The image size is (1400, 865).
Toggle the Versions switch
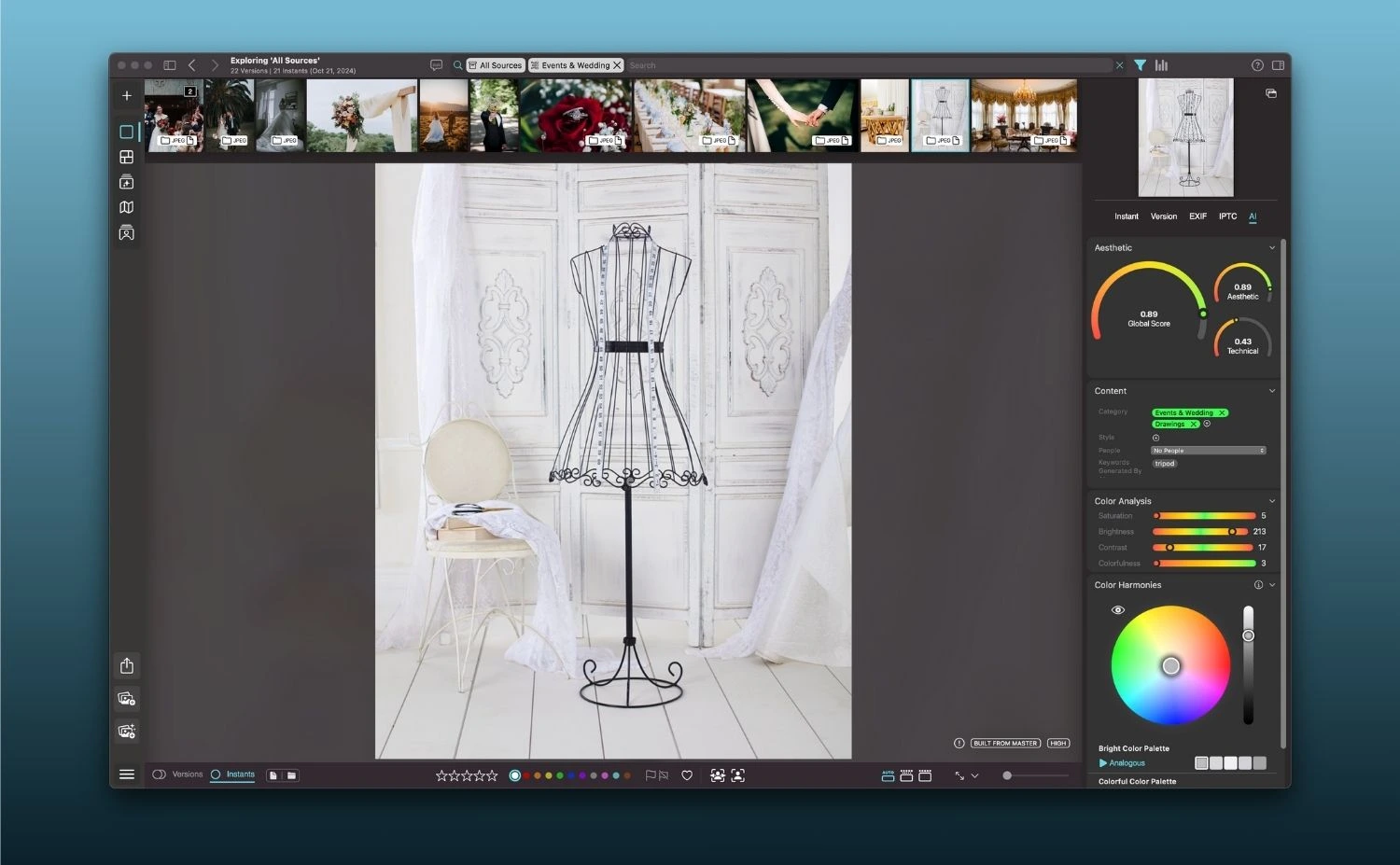pos(159,774)
